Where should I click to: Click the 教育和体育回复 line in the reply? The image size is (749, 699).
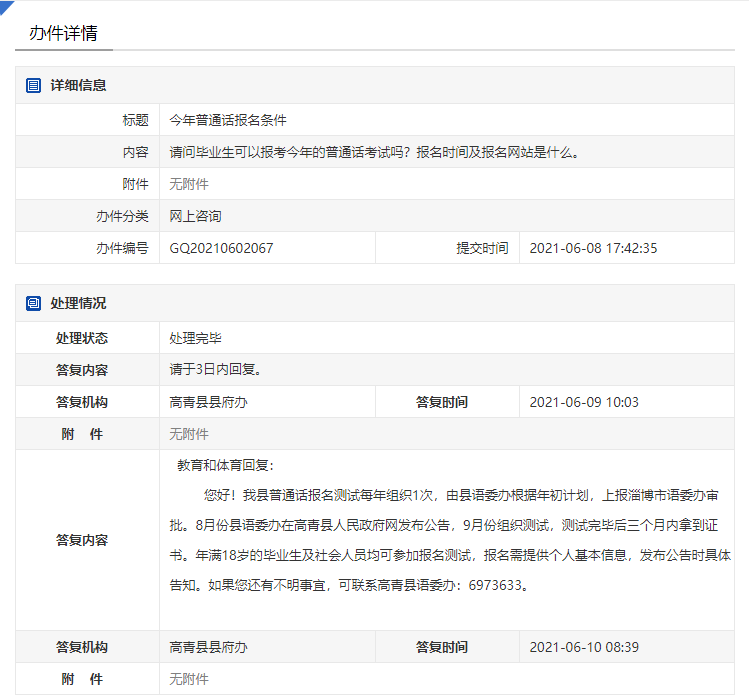pyautogui.click(x=225, y=465)
